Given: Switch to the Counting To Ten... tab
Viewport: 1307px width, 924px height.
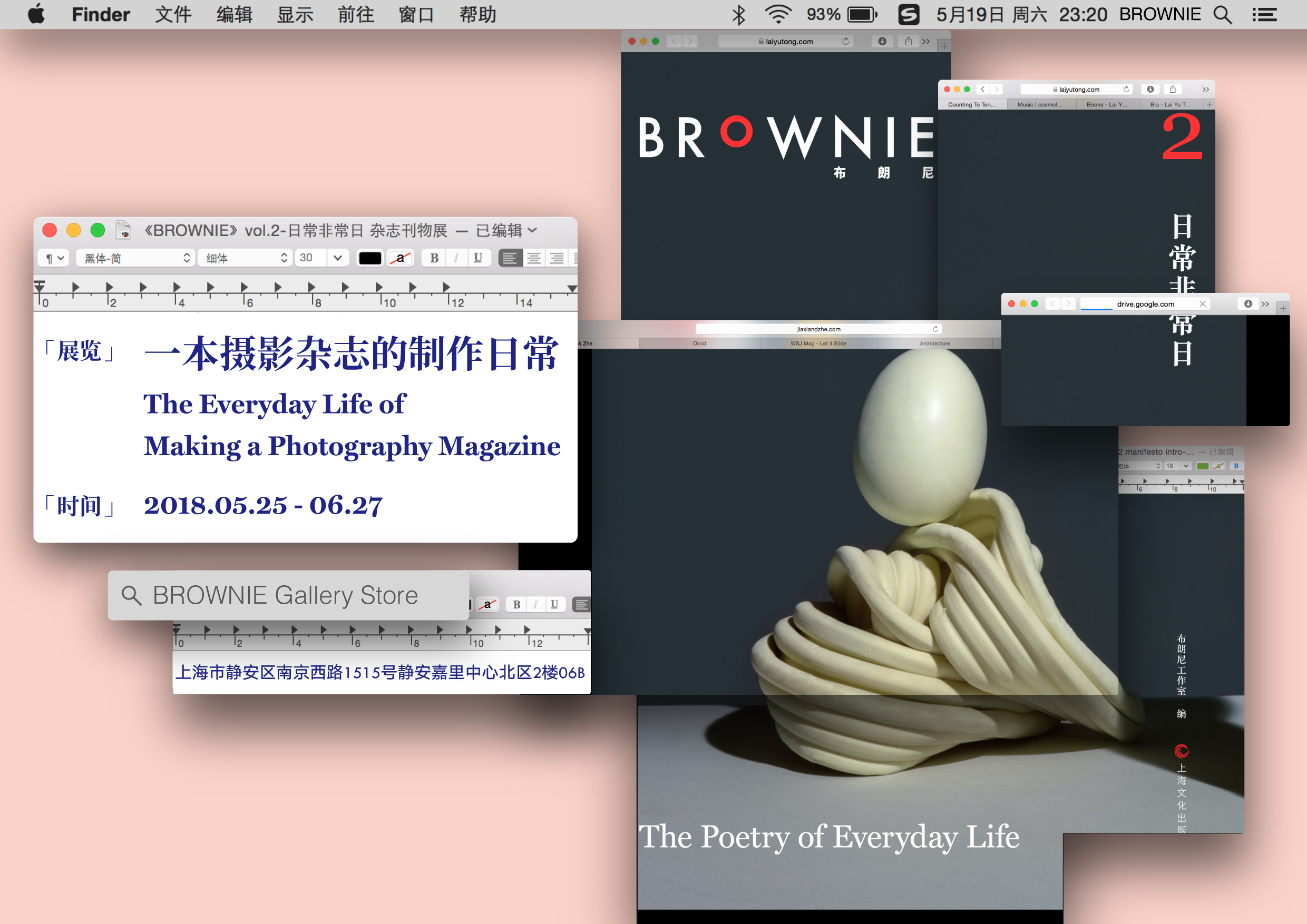Looking at the screenshot, I should click(972, 105).
